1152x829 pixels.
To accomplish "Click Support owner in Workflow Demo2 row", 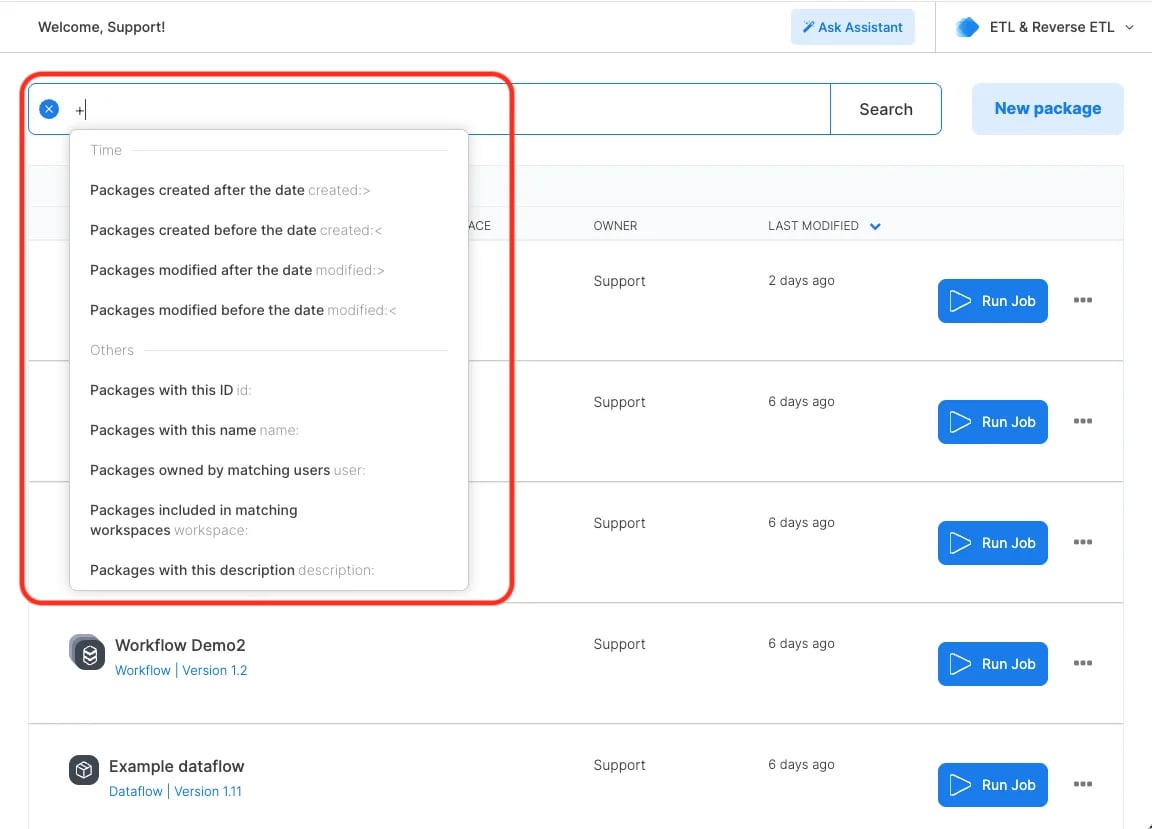I will [x=619, y=645].
